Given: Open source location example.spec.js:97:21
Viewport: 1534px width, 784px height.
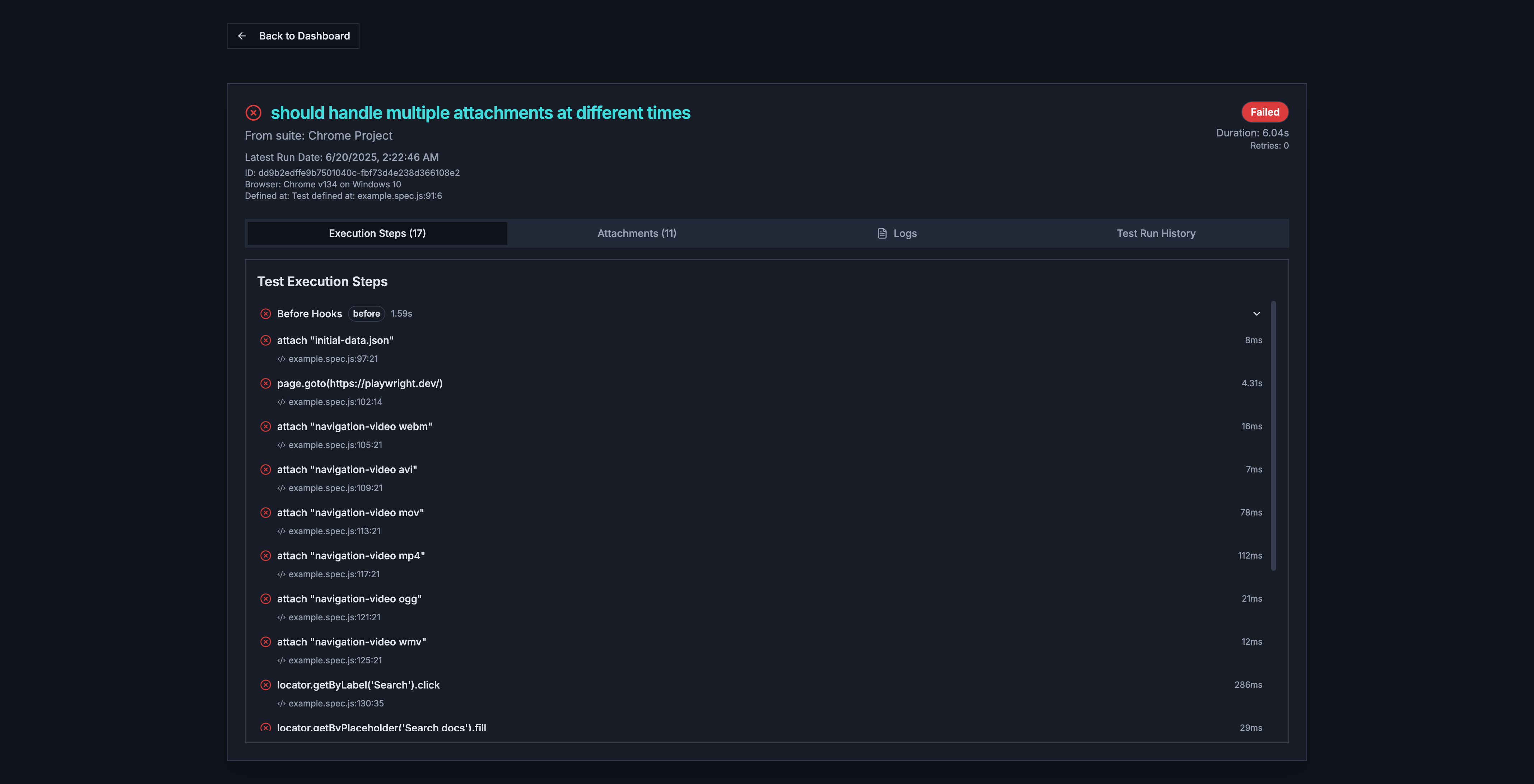Looking at the screenshot, I should coord(333,359).
